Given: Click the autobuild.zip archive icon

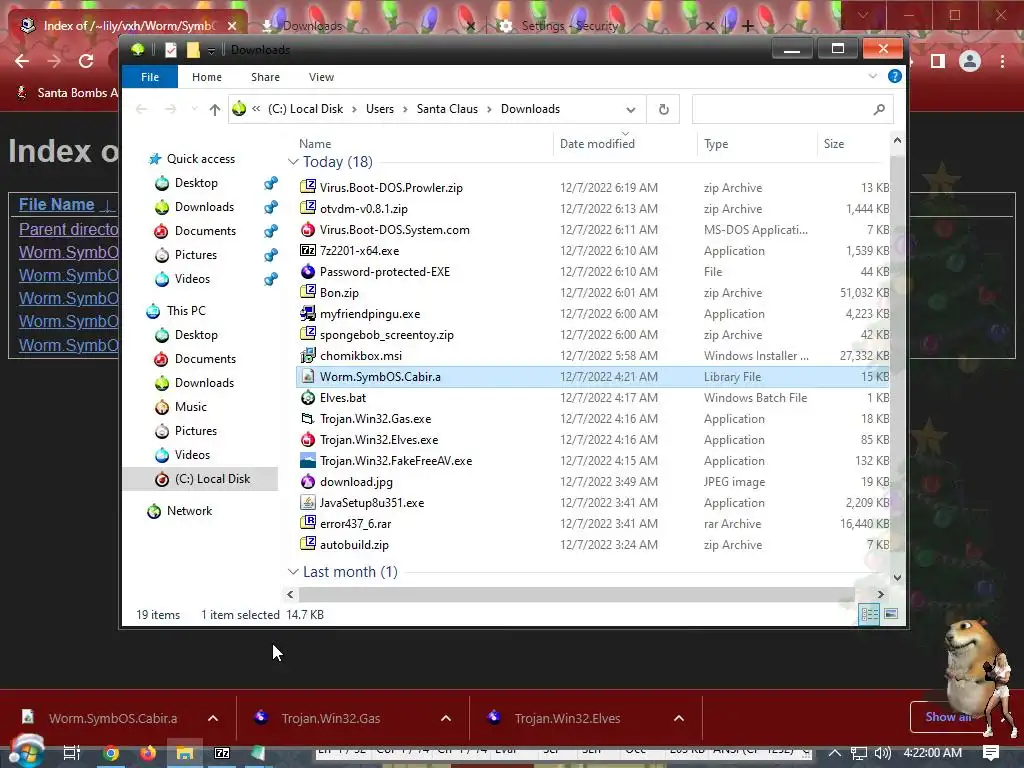Looking at the screenshot, I should pos(308,544).
